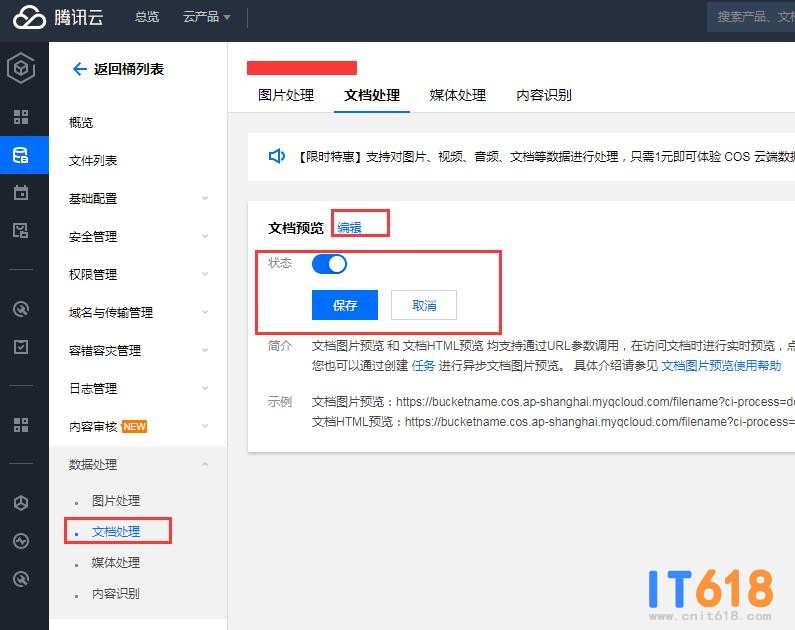This screenshot has height=630, width=795.
Task: Select 图片处理 under 数据处理 in sidebar
Action: (116, 501)
